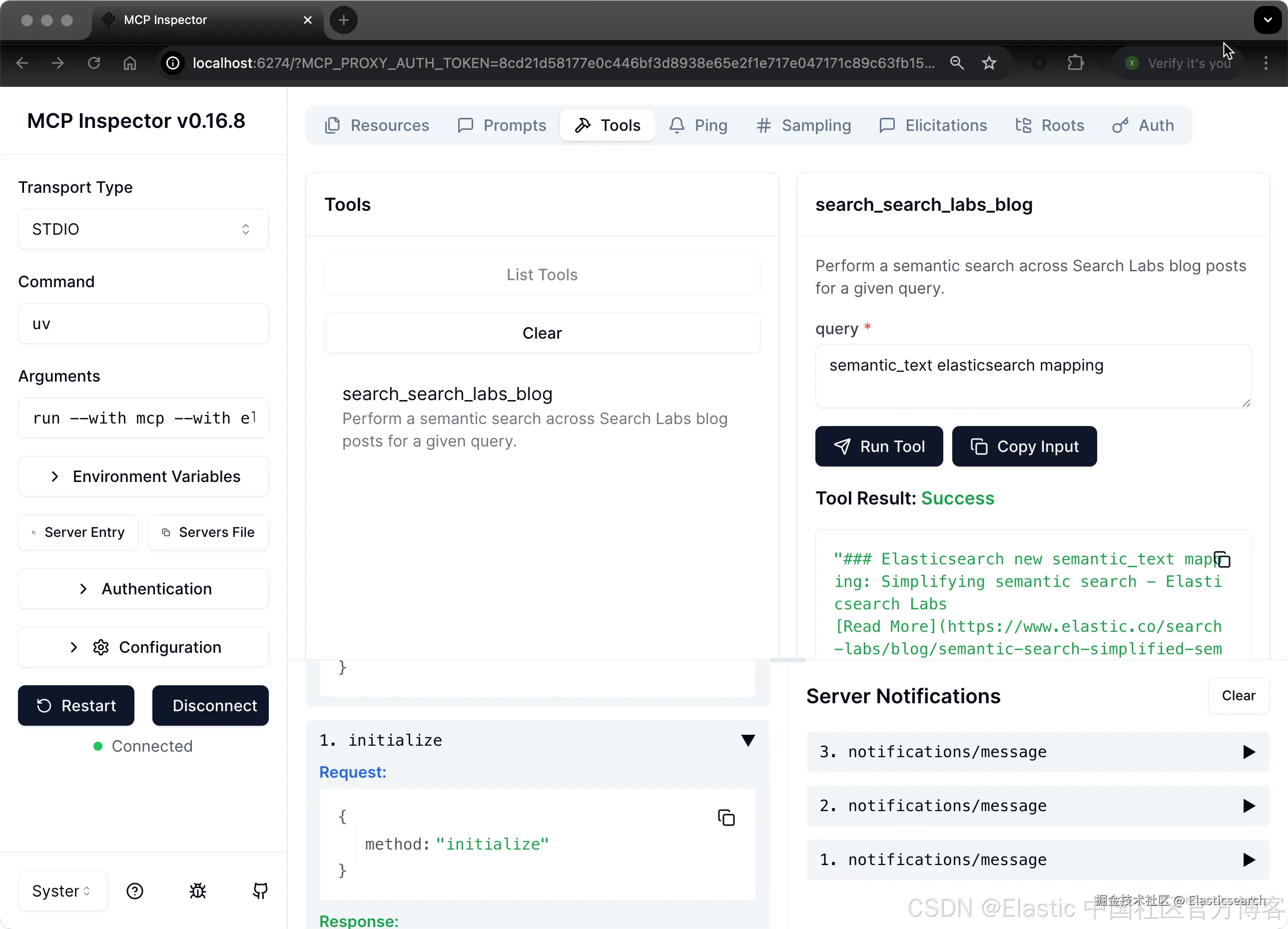The width and height of the screenshot is (1288, 929).
Task: Click the Disconnect button
Action: tap(210, 705)
